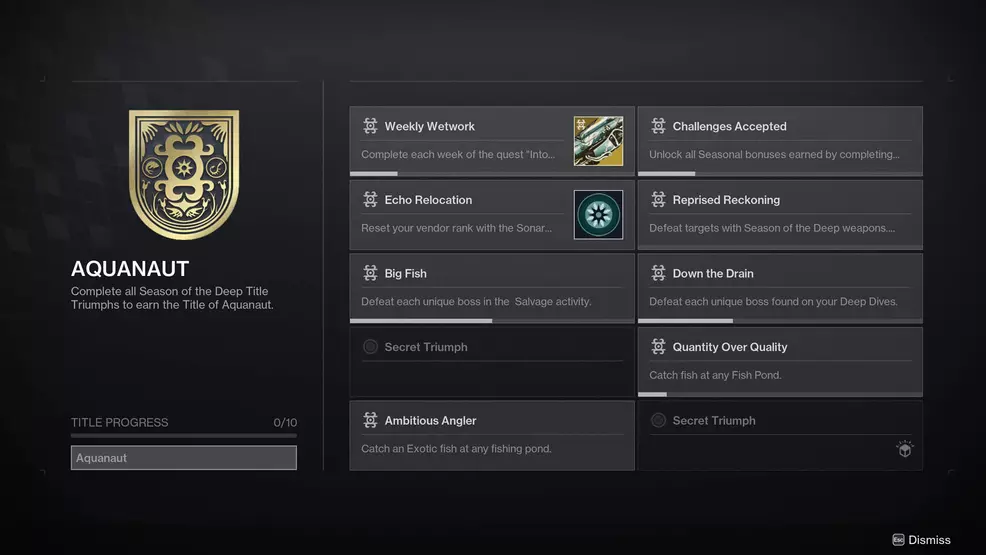The image size is (986, 555).
Task: Click the Echo Relocation triumph icon
Action: [x=370, y=200]
